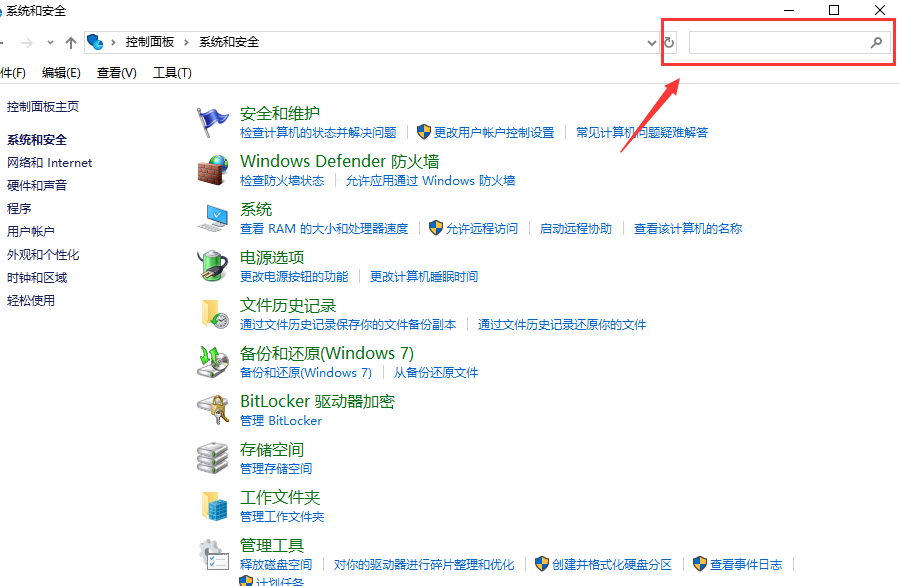Open 时钟和区域 category

coord(37,278)
